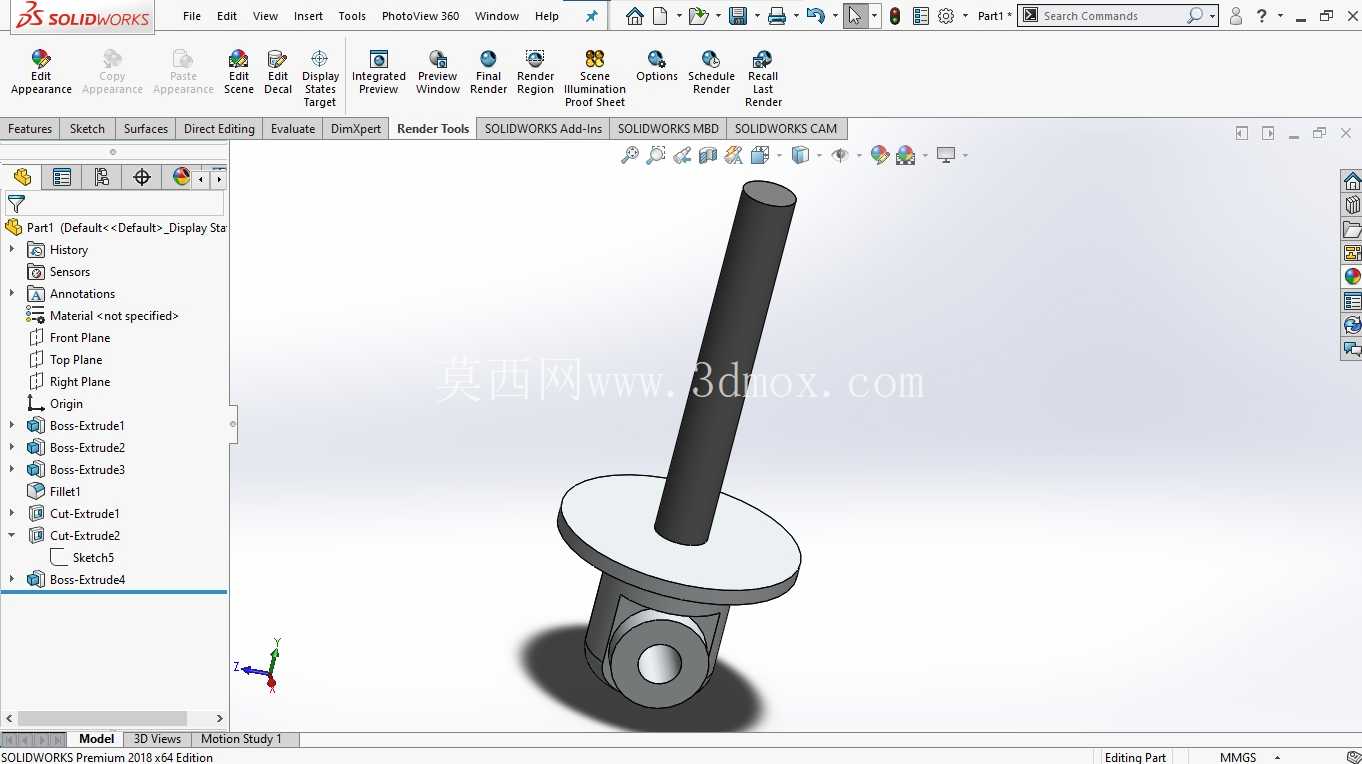Image resolution: width=1362 pixels, height=764 pixels.
Task: Switch to the Evaluate tab
Action: click(293, 129)
